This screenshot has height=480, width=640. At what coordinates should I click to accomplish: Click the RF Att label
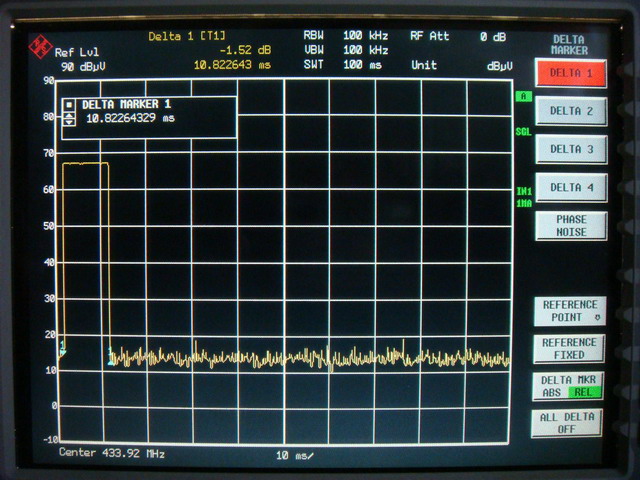pos(429,36)
